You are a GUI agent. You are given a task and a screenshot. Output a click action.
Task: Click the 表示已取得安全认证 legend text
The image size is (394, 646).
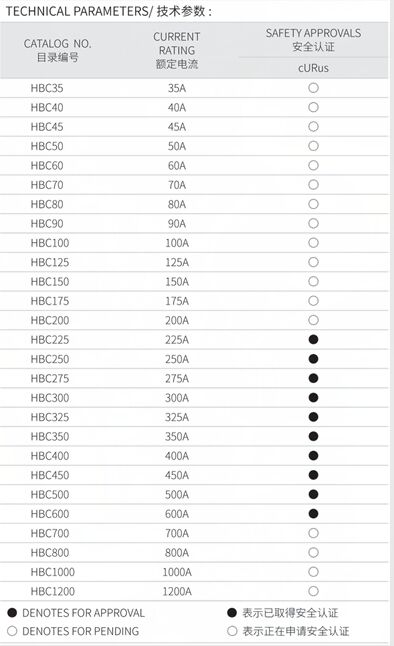[x=290, y=613]
